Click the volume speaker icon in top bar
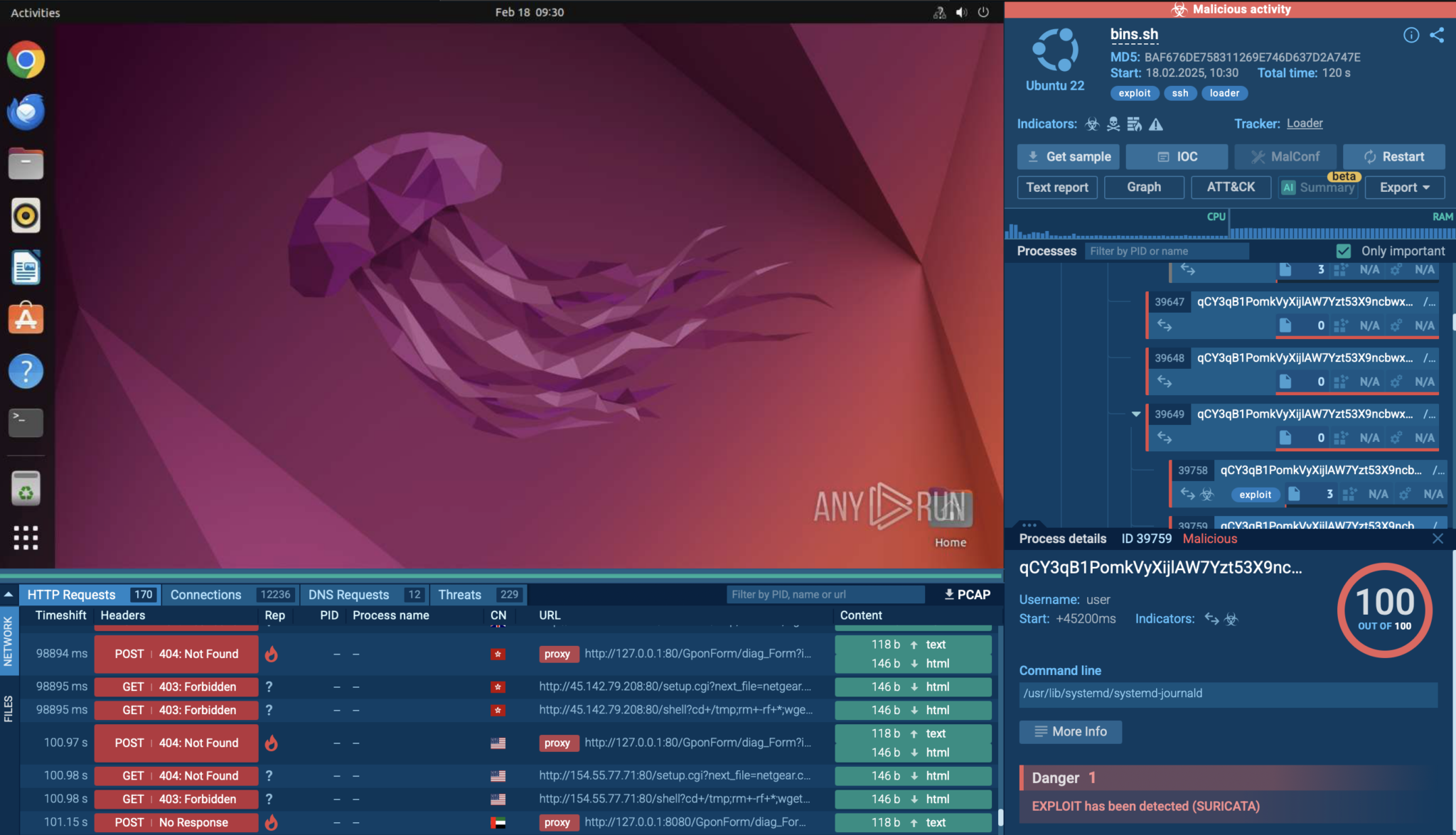 961,13
